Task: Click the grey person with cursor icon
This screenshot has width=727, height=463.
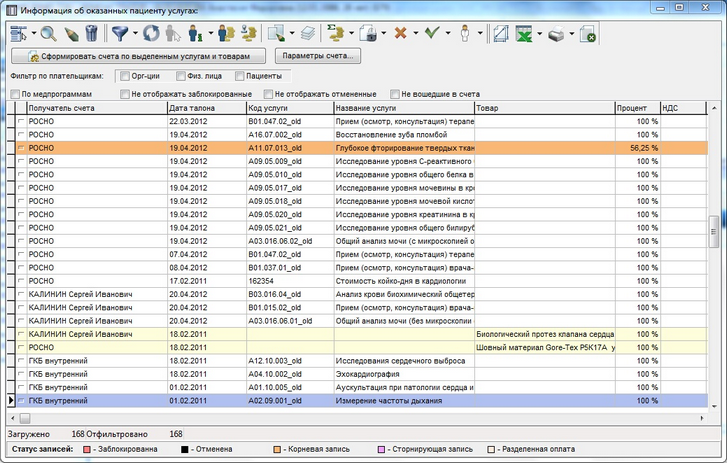Action: 173,33
